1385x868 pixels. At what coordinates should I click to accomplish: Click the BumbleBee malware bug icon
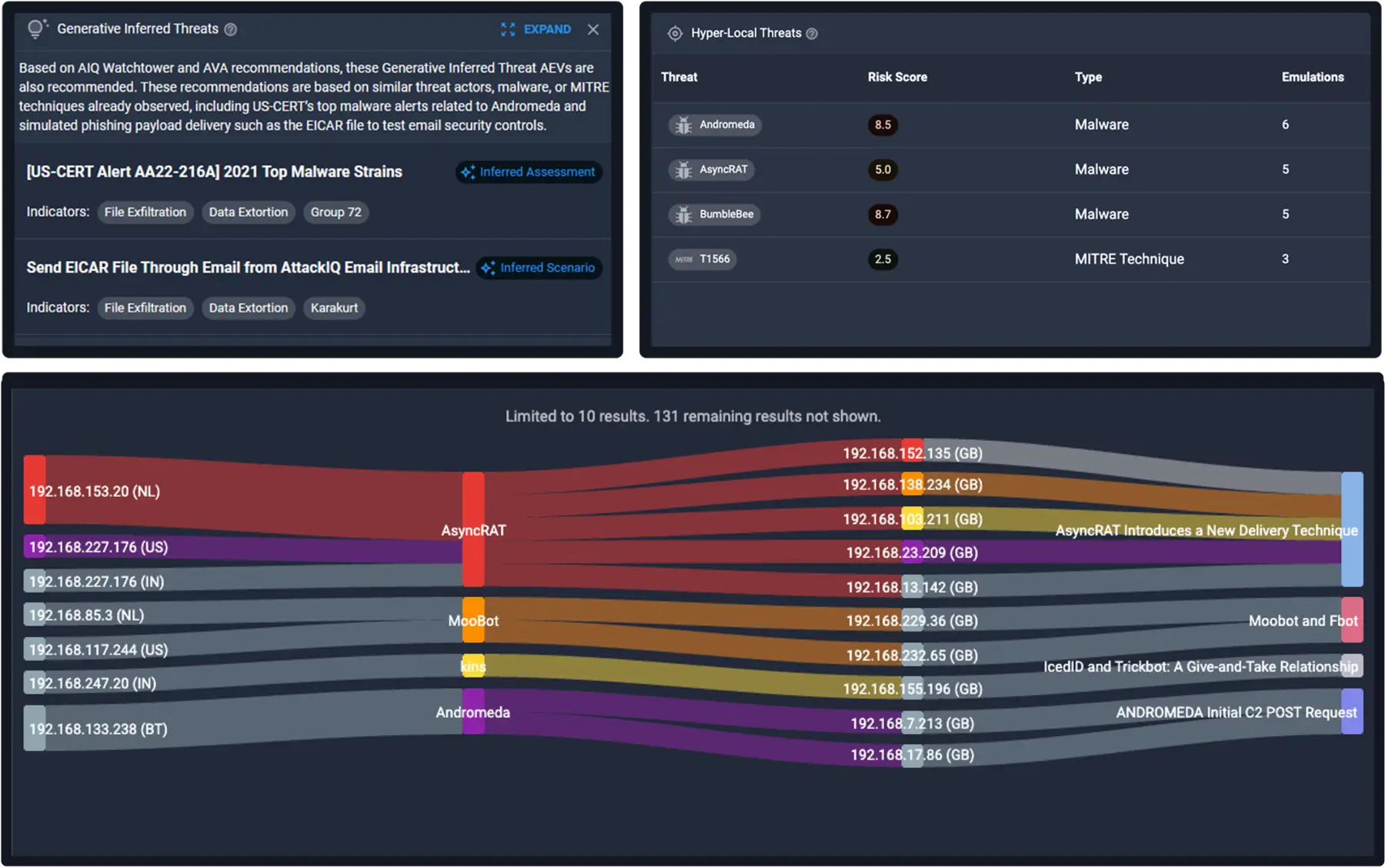(683, 215)
